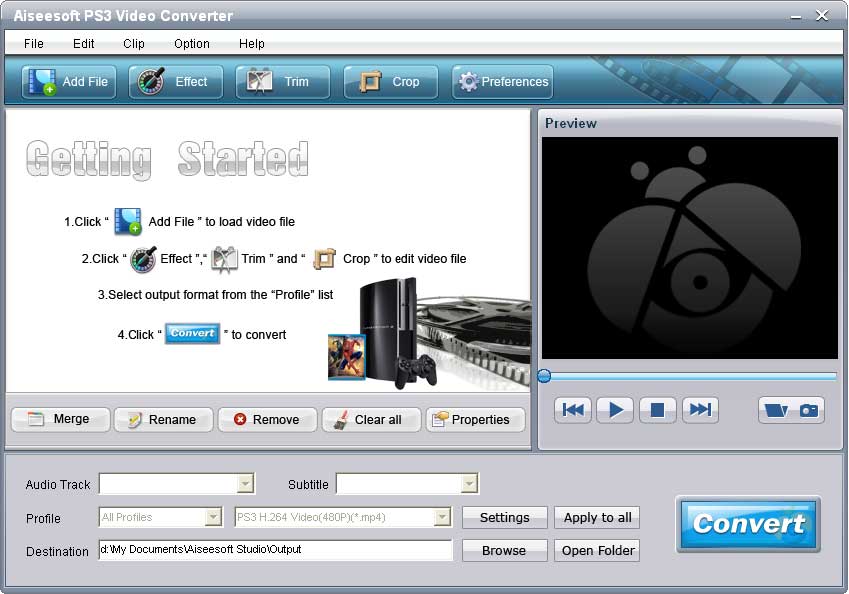The height and width of the screenshot is (594, 849).
Task: Click the Effect icon in step 2
Action: pyautogui.click(x=143, y=259)
